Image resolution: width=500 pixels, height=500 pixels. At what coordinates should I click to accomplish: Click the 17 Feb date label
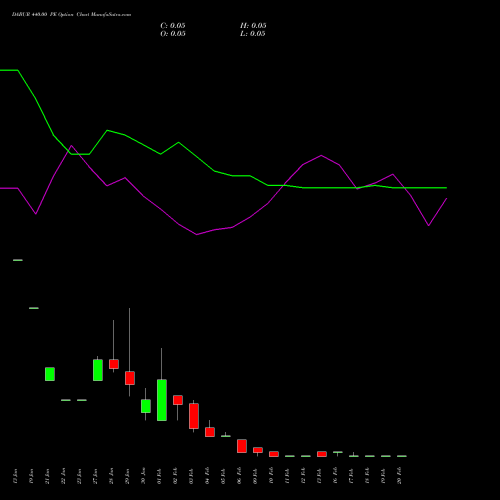click(x=352, y=476)
